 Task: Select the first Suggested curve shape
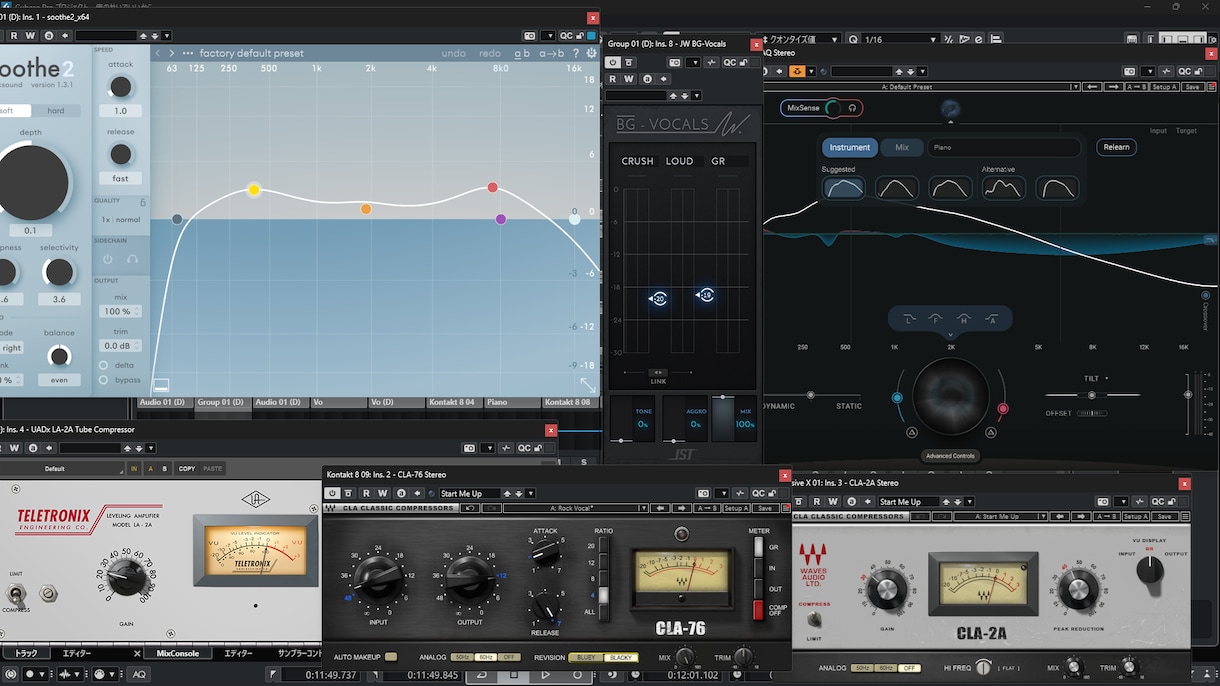pos(843,188)
